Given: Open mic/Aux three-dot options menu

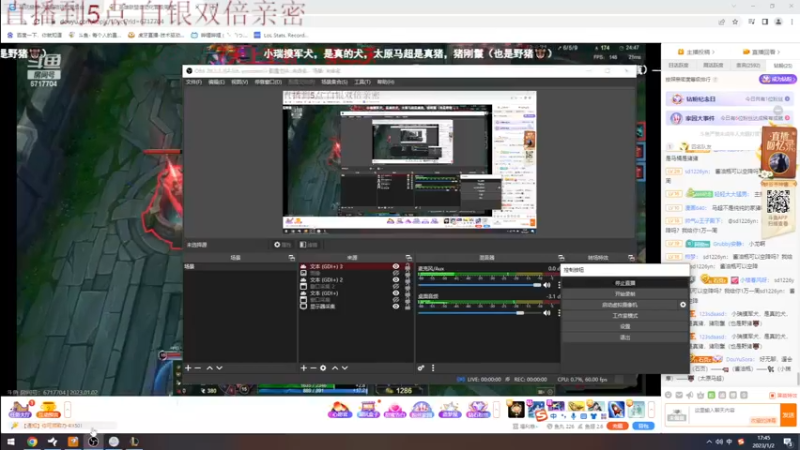Looking at the screenshot, I should point(559,285).
